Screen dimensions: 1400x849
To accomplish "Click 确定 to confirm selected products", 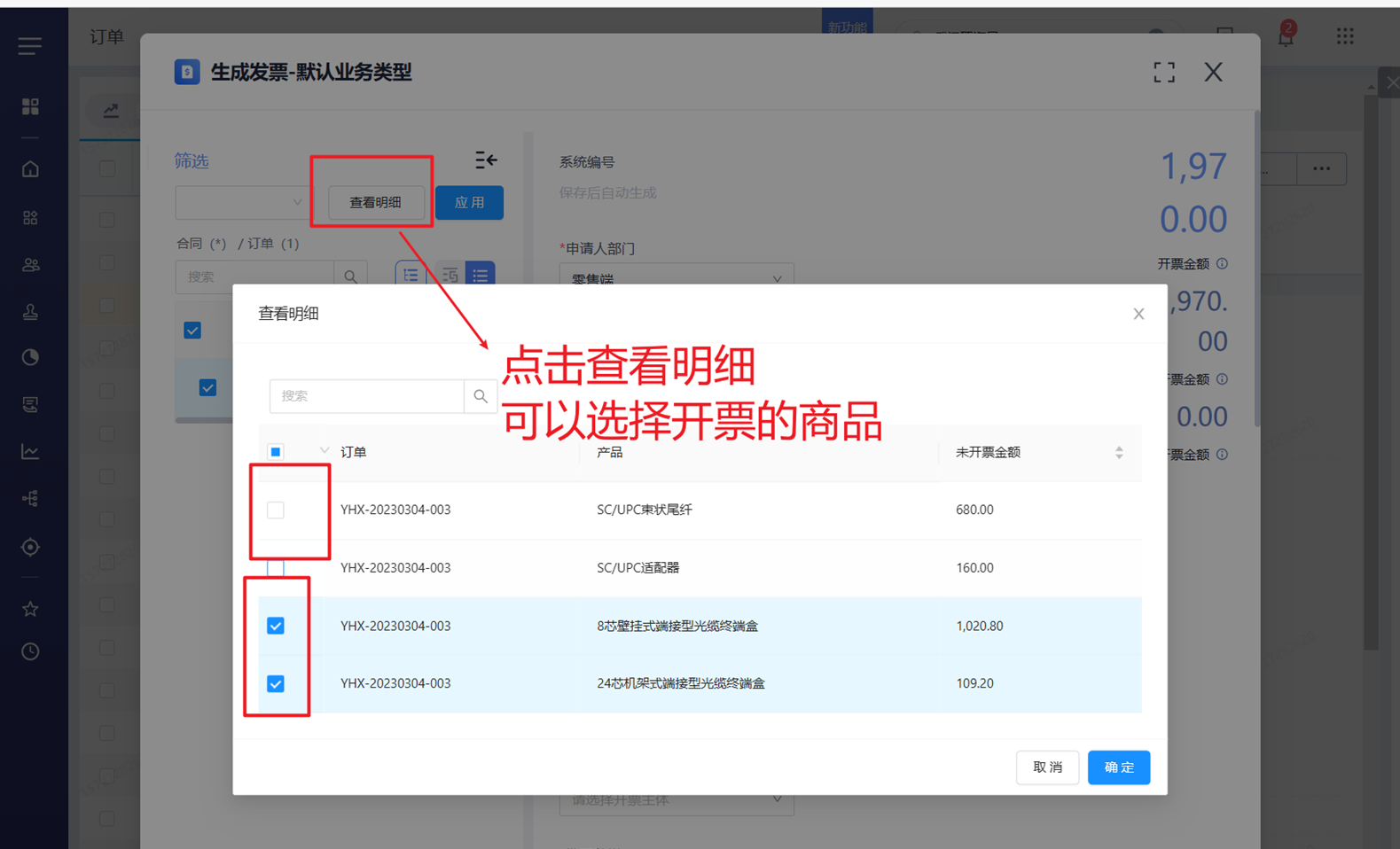I will tap(1119, 767).
